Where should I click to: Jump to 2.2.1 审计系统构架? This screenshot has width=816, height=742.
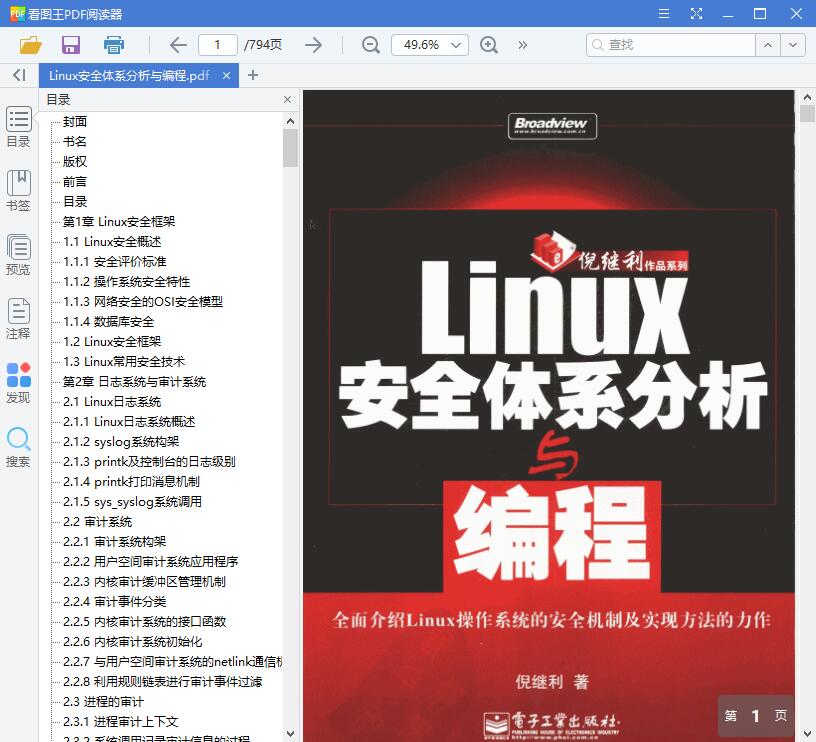(114, 542)
